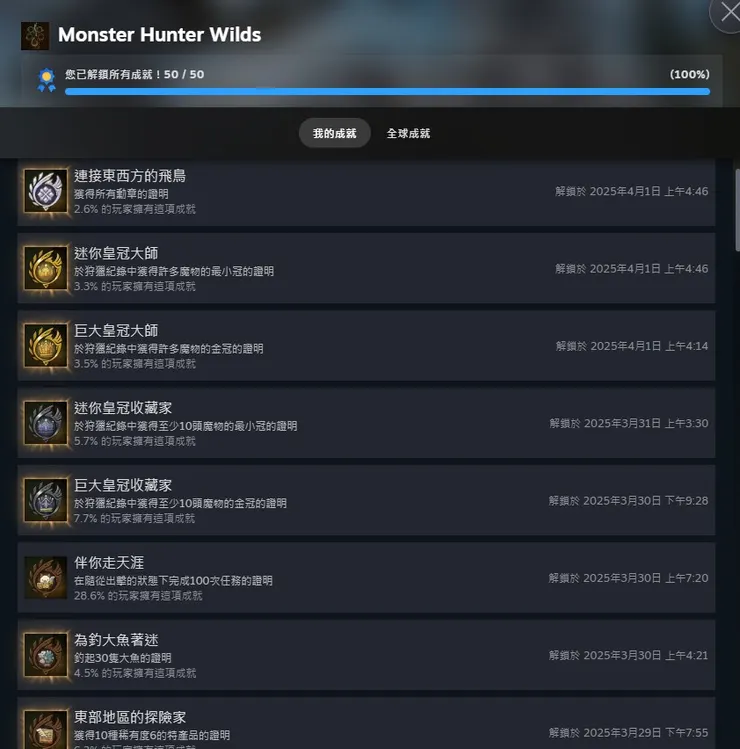Click the Monster Hunter Wilds game icon
Viewport: 740px width, 749px height.
[35, 36]
